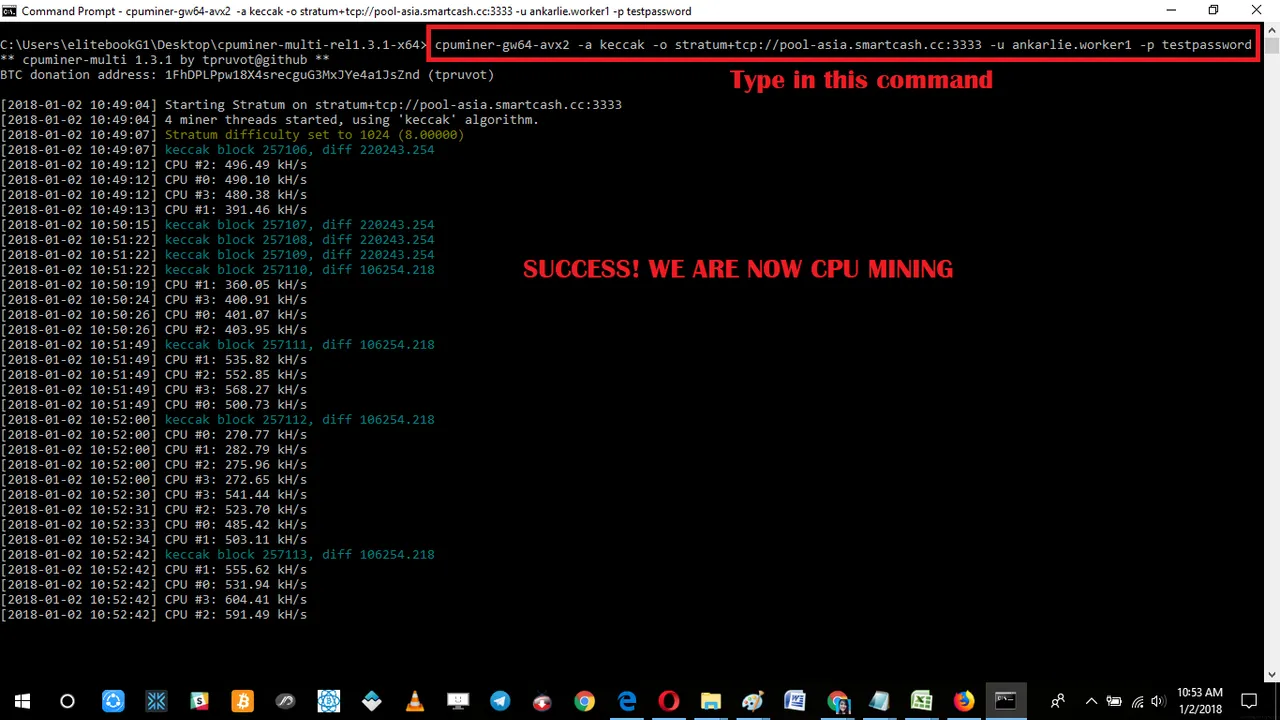Open Chrome profile with user photo

837,701
